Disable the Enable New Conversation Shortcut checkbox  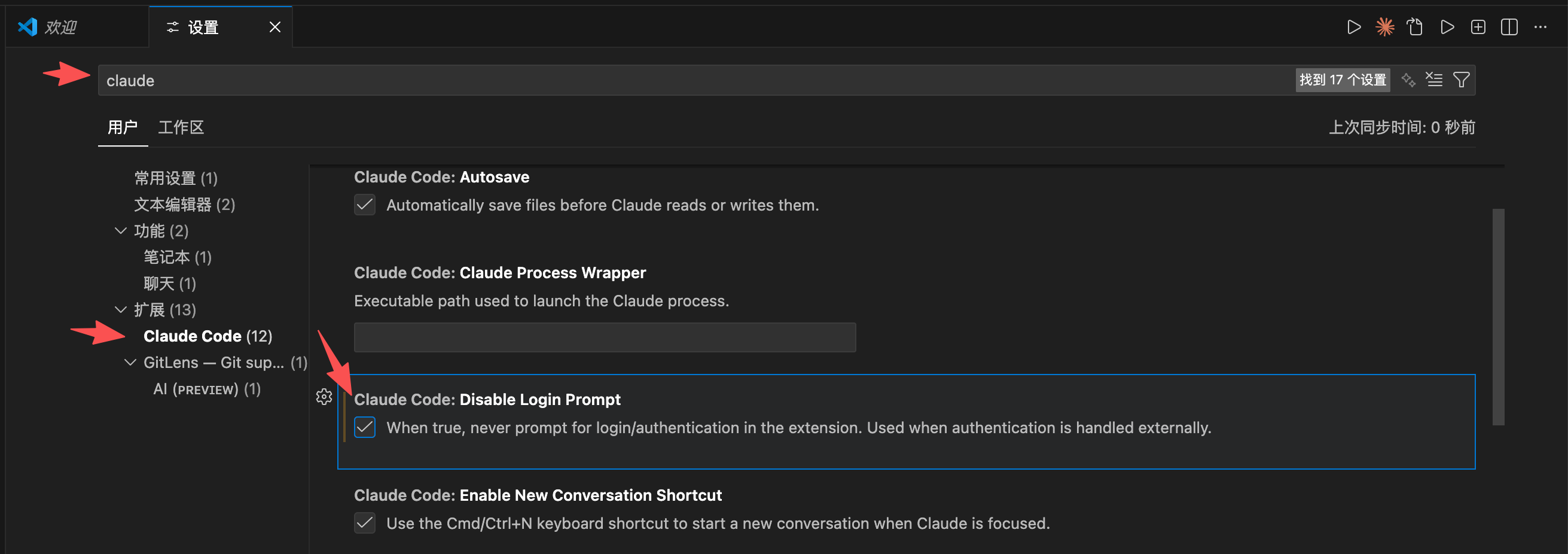(x=365, y=523)
